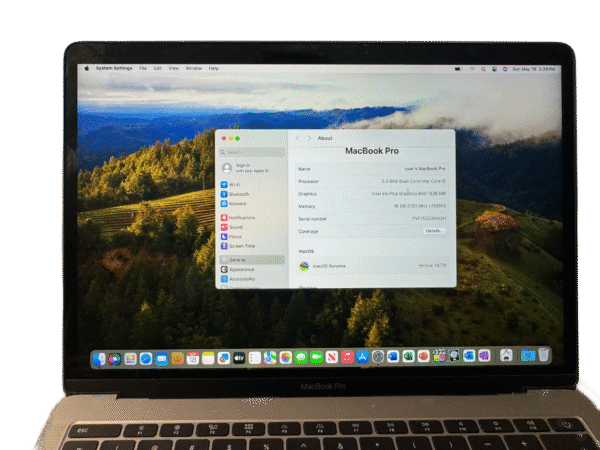Select Focus in the settings sidebar

coord(231,236)
